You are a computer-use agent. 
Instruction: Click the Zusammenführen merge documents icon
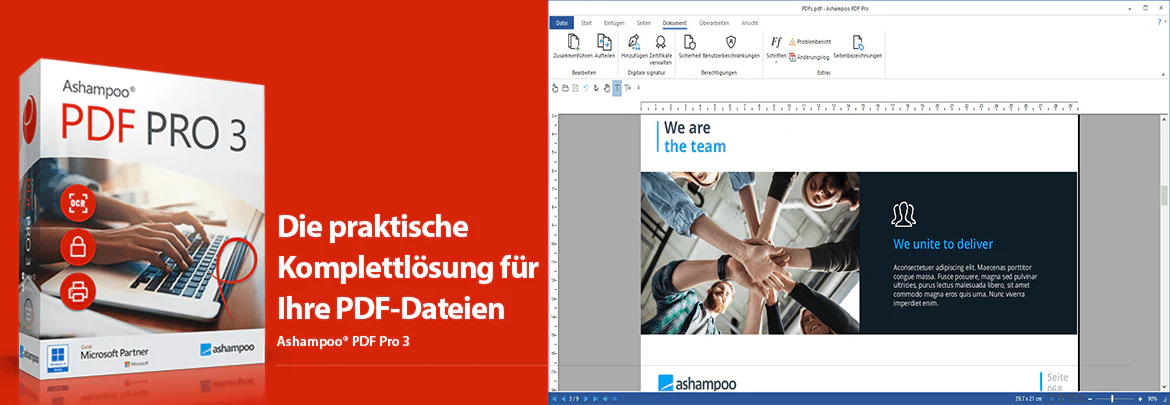click(573, 42)
